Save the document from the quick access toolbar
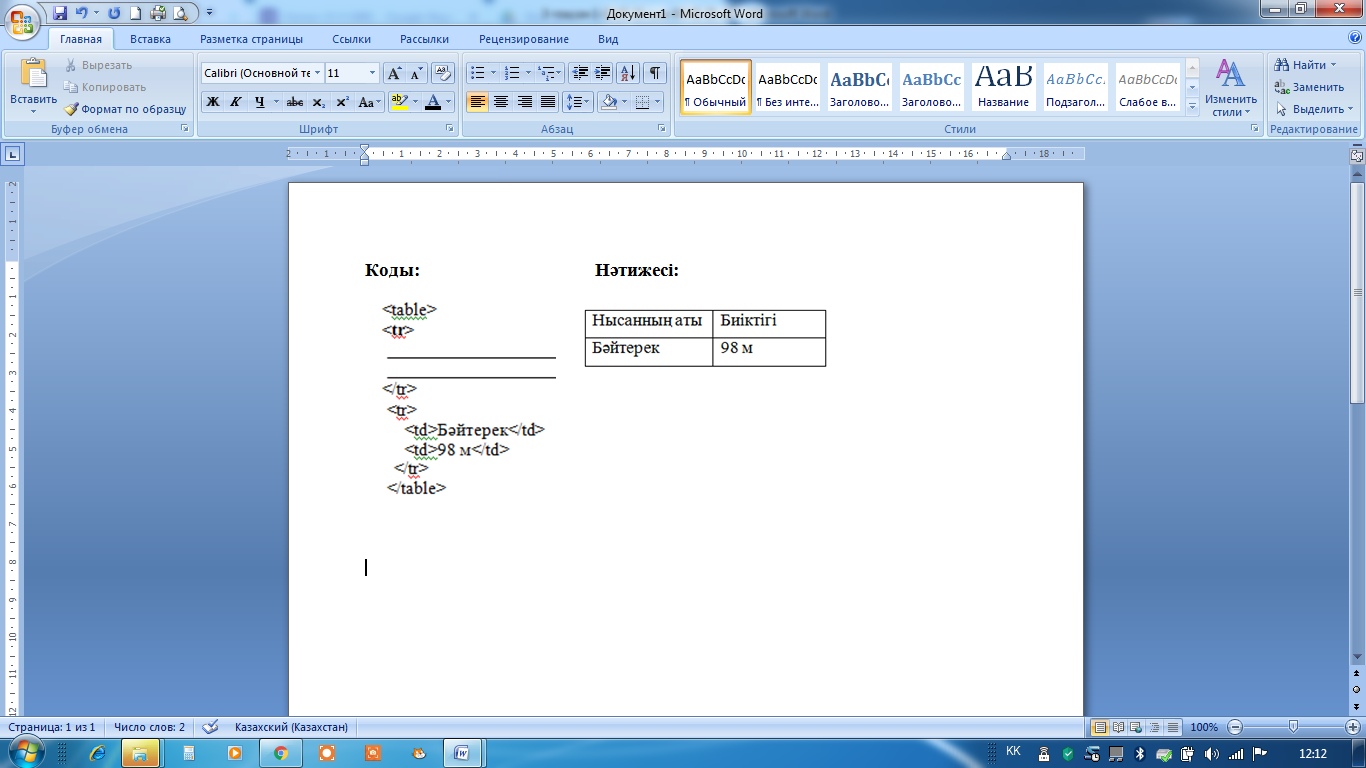 click(x=60, y=13)
